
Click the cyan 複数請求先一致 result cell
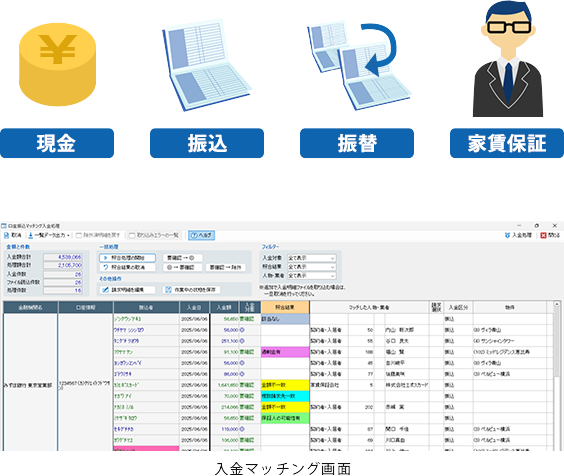[285, 396]
